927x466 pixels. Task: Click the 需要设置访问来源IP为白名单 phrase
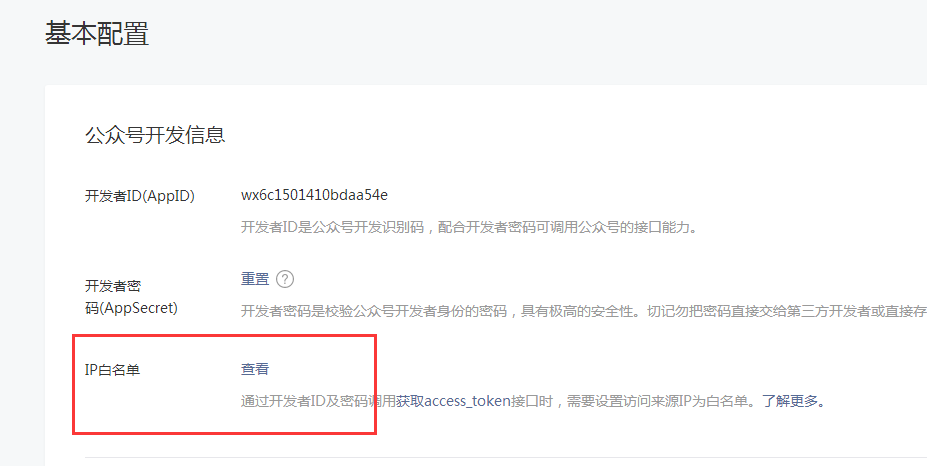(x=657, y=401)
